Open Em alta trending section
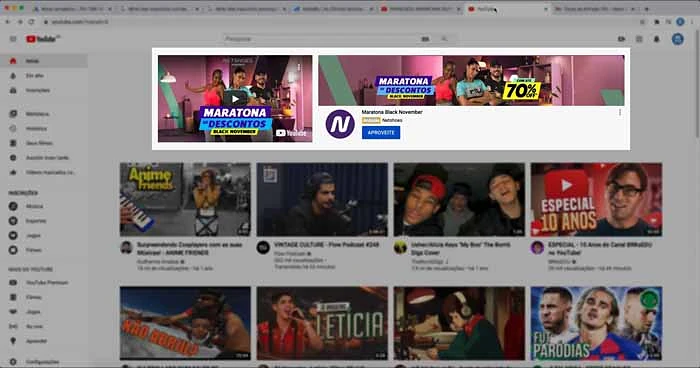Screen dimensions: 700x368 (44, 75)
